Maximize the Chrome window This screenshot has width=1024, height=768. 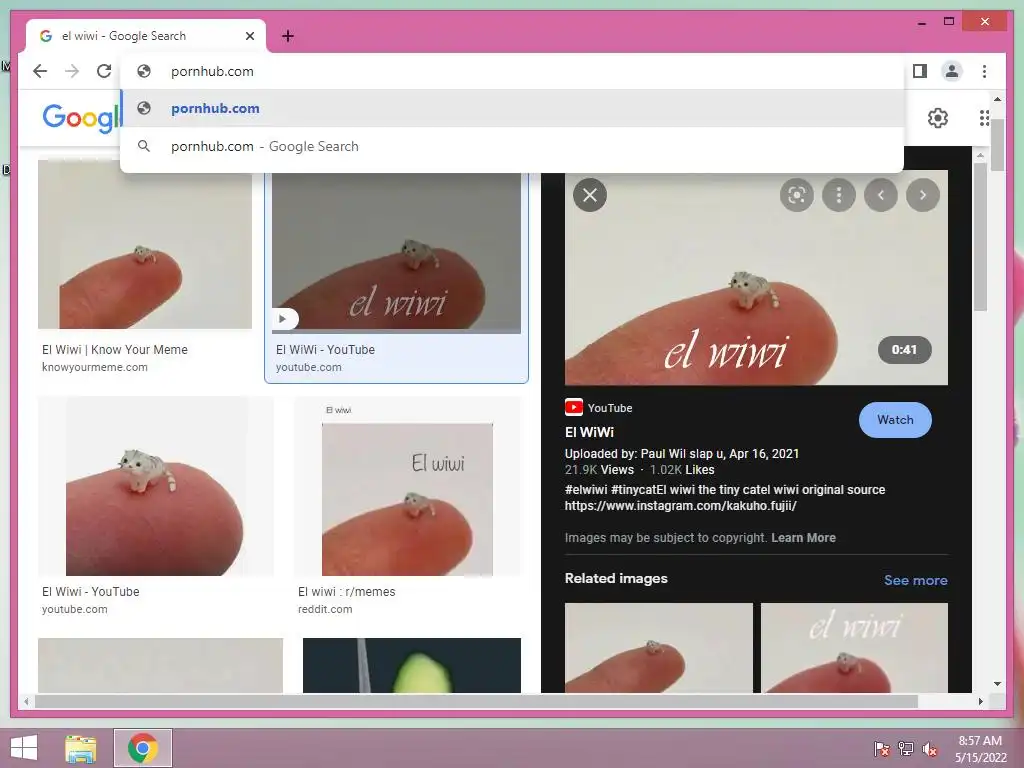(x=949, y=22)
